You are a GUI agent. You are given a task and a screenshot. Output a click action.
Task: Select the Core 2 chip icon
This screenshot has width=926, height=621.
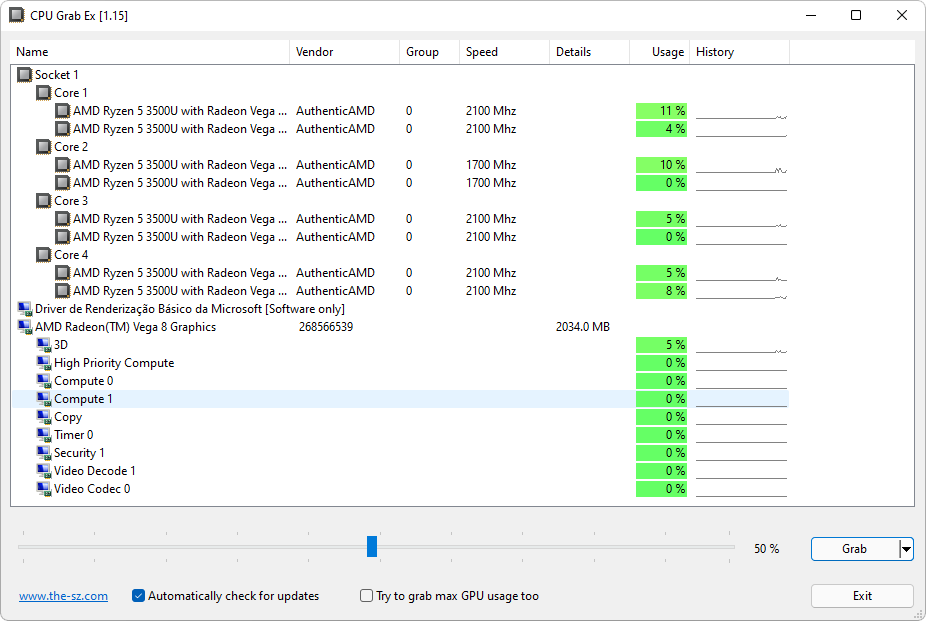[x=44, y=147]
